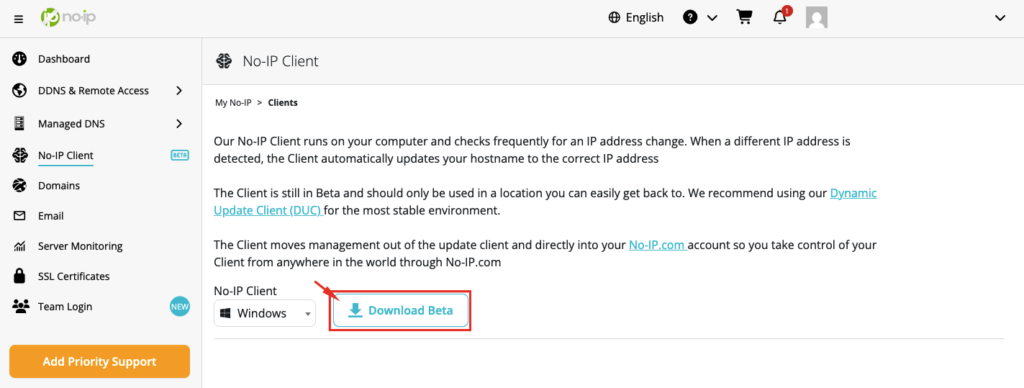The height and width of the screenshot is (388, 1024).
Task: Click the Download Beta button
Action: click(400, 311)
